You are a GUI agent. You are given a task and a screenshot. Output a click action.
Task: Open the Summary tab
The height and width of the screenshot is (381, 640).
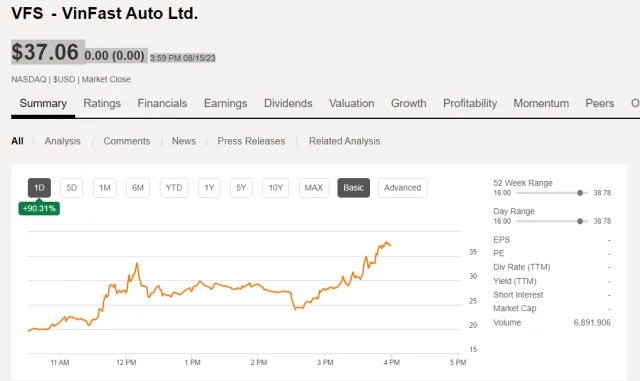pyautogui.click(x=43, y=103)
